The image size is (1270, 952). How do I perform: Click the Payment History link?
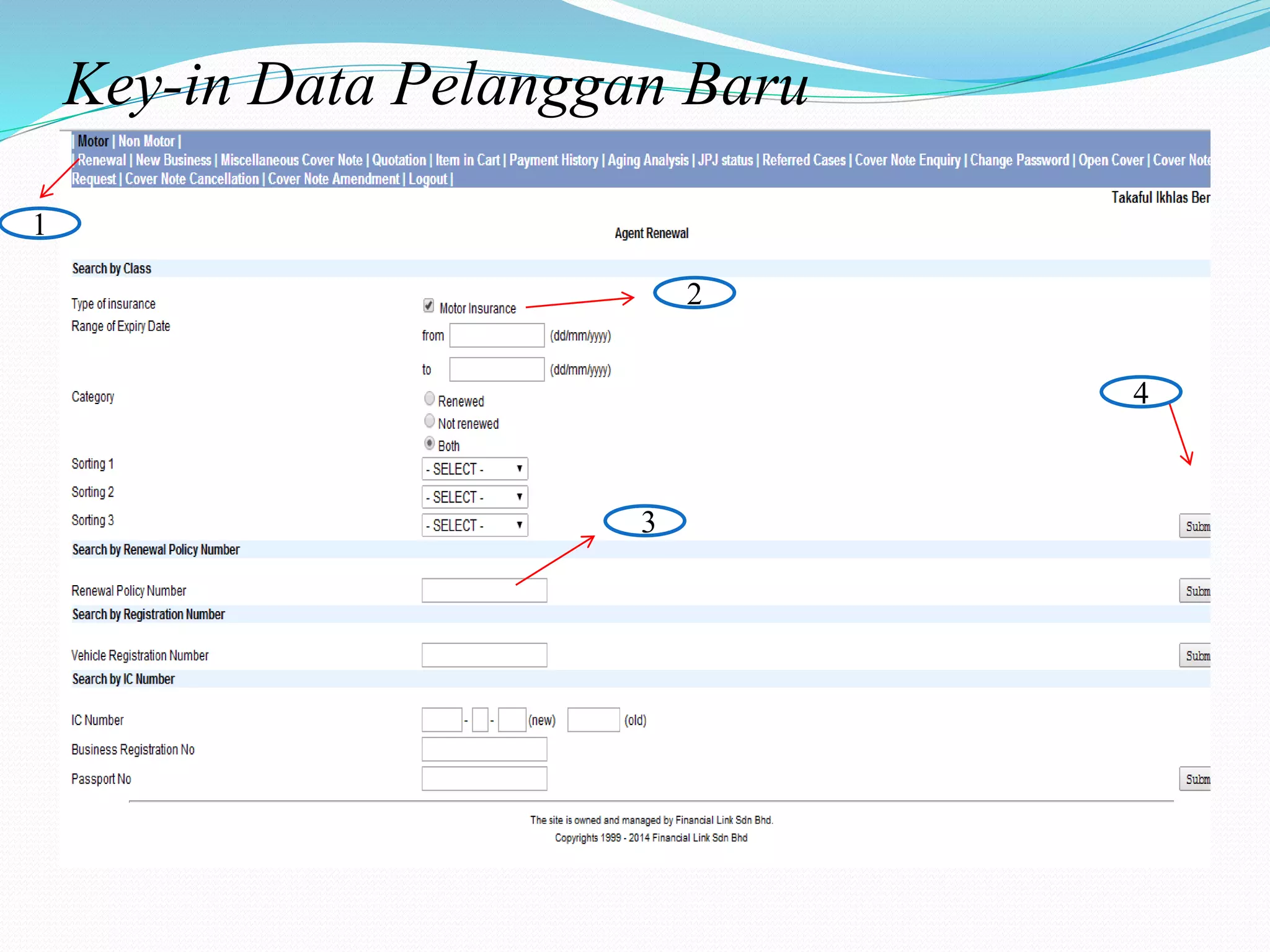[553, 161]
